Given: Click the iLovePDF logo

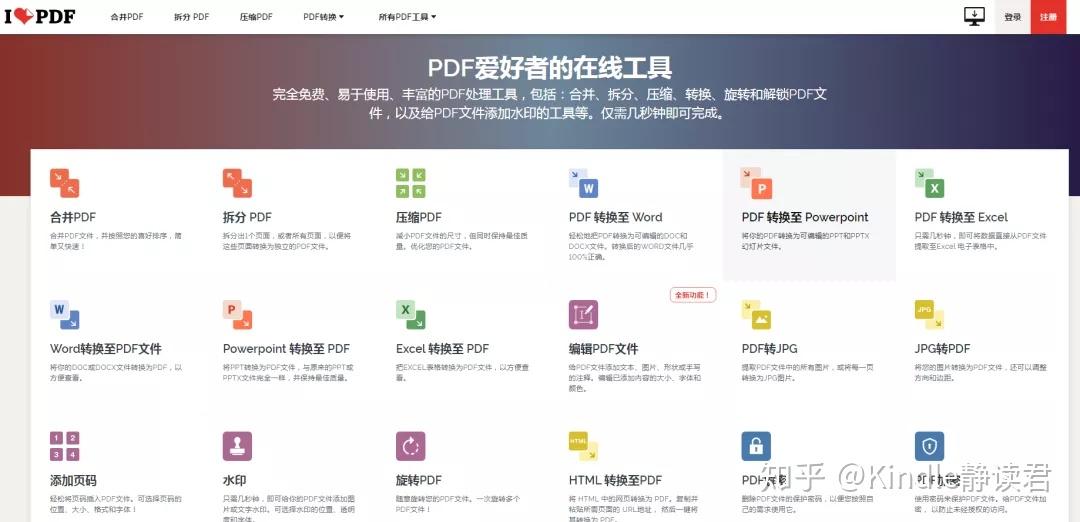Looking at the screenshot, I should [x=40, y=17].
